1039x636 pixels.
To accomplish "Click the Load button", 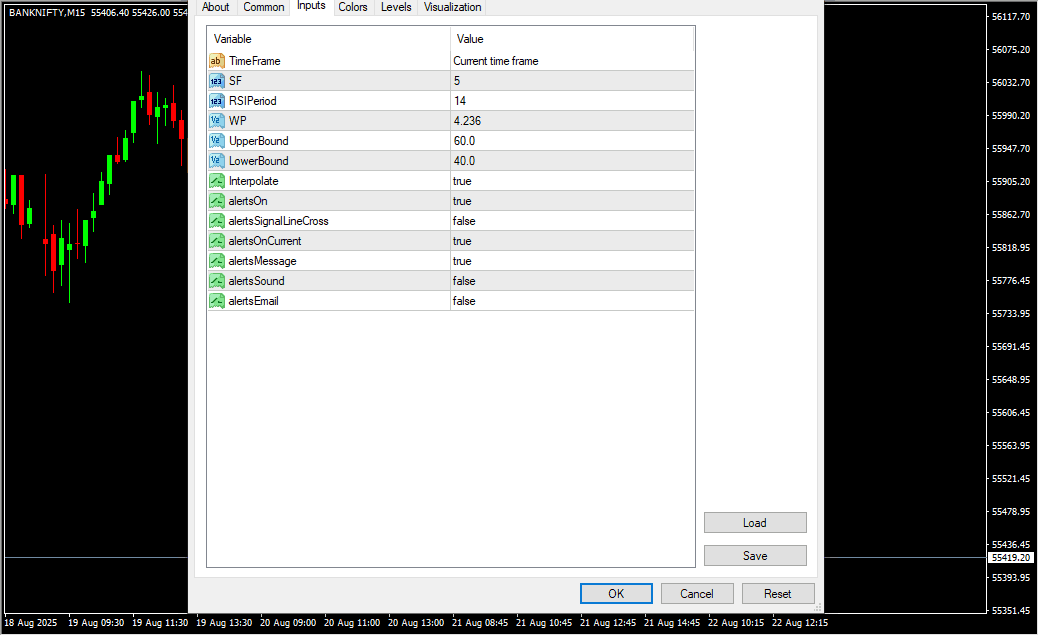I will tap(755, 523).
